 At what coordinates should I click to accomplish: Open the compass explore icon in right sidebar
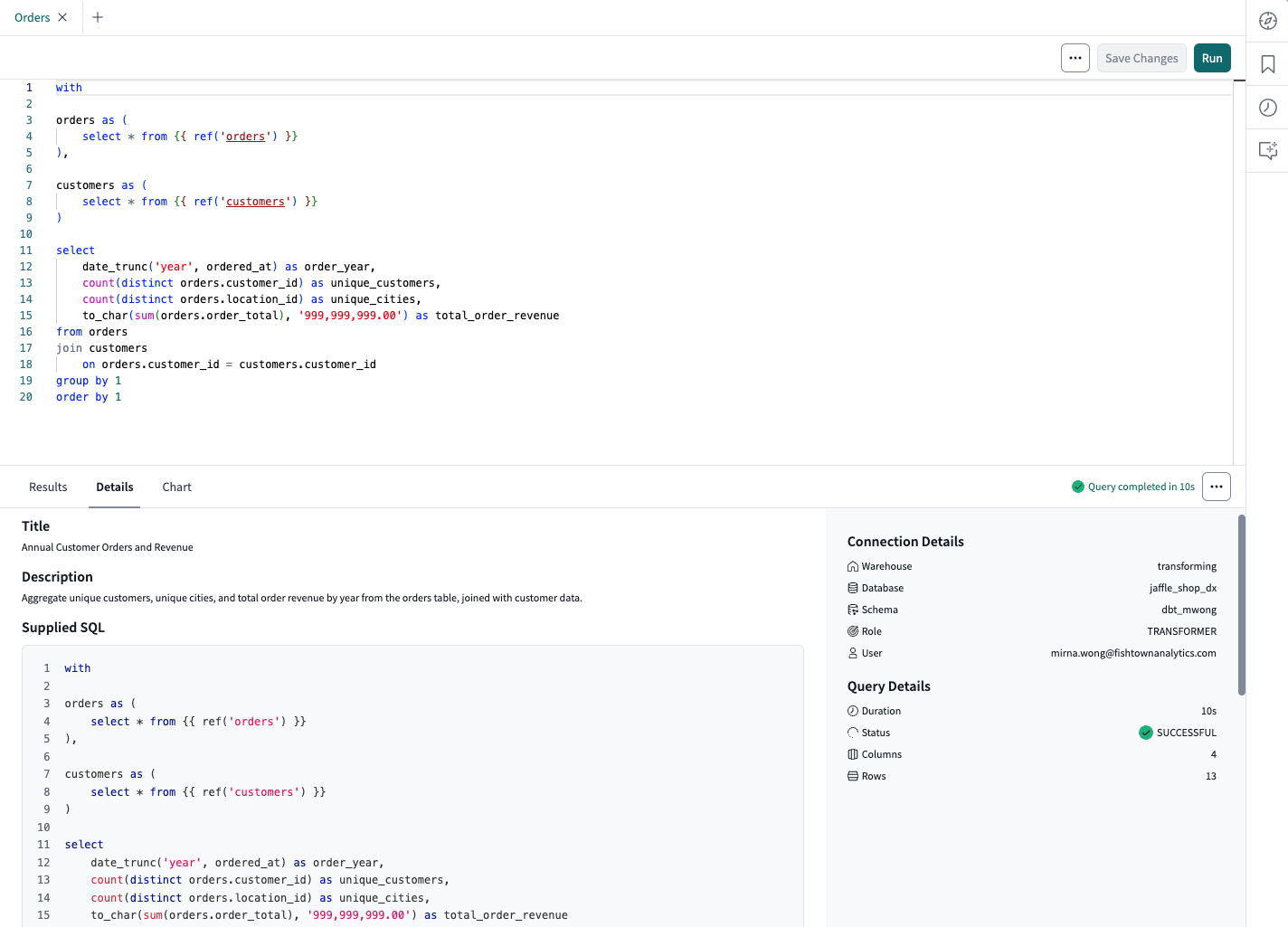coord(1267,20)
